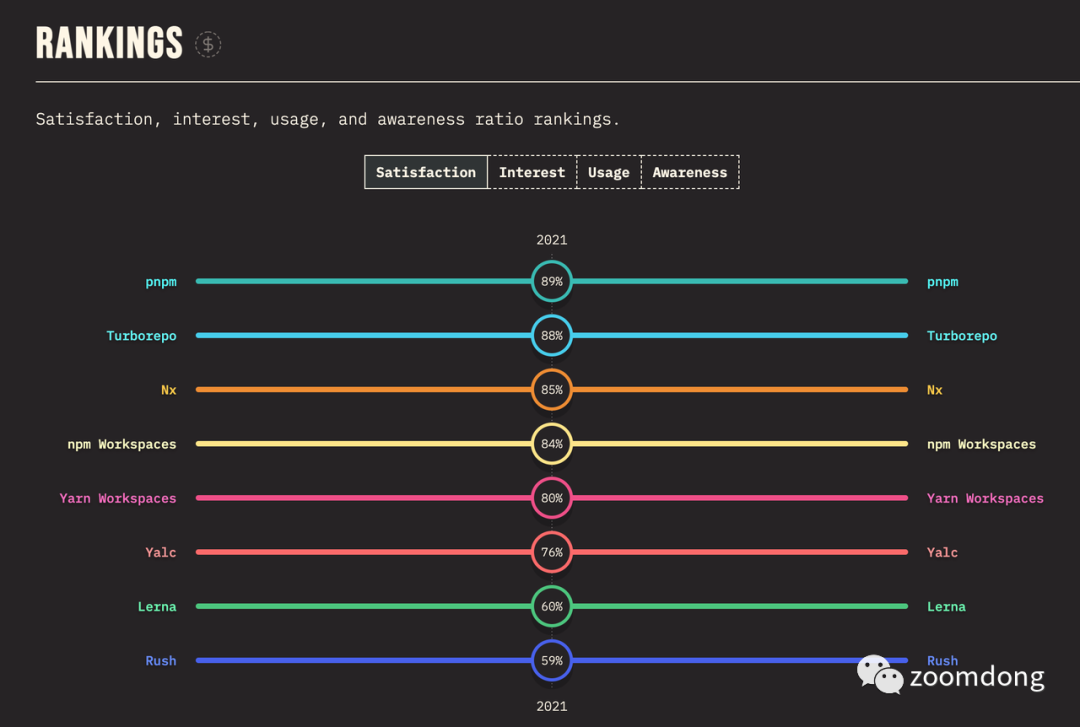Click the left pnpm label
This screenshot has width=1080, height=727.
(160, 282)
